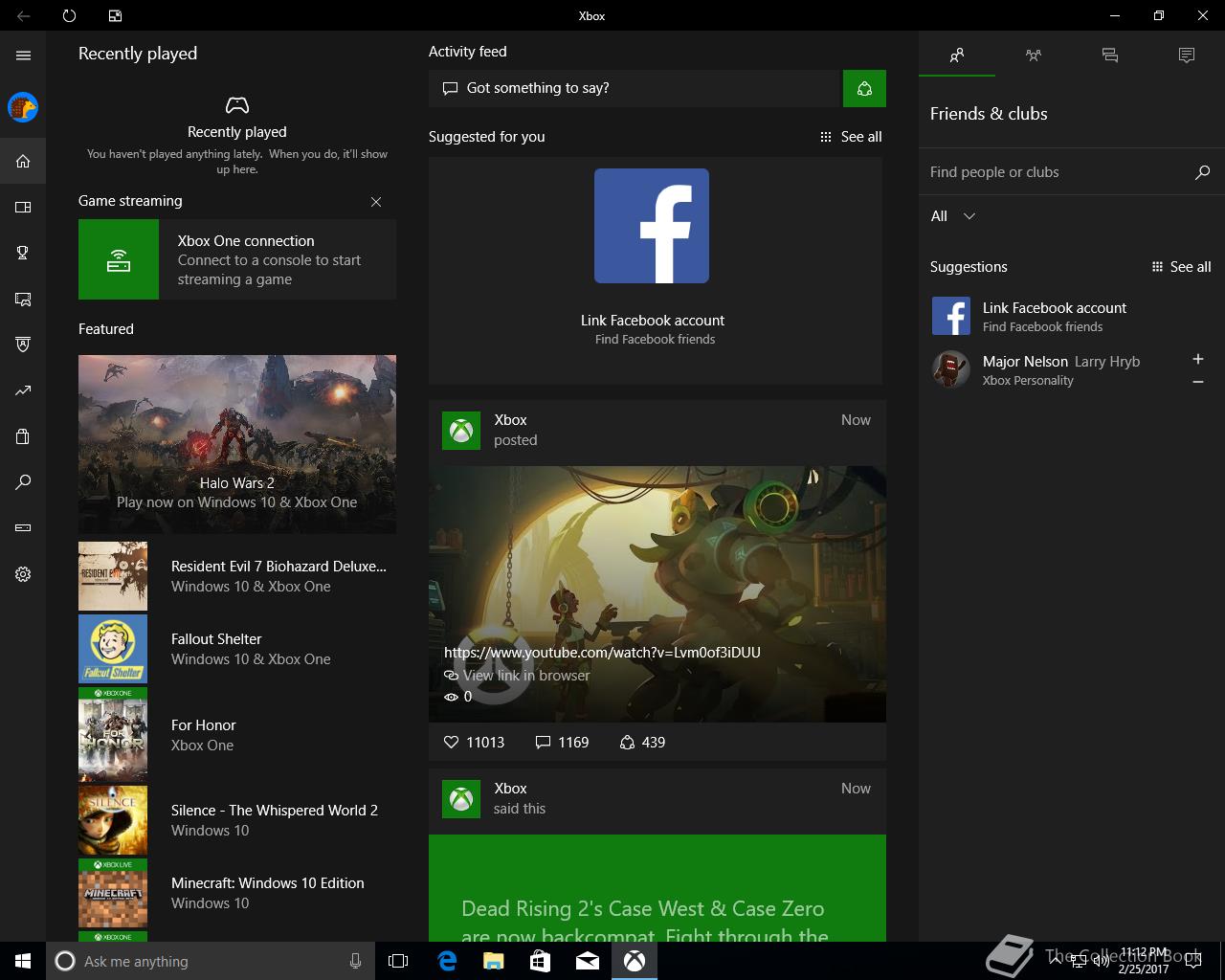
Task: Switch to the Parties tab in right panel
Action: (x=1034, y=56)
